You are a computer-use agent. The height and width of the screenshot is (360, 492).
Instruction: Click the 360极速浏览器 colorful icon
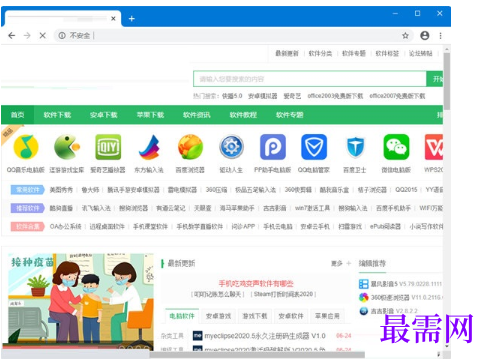coord(363,297)
